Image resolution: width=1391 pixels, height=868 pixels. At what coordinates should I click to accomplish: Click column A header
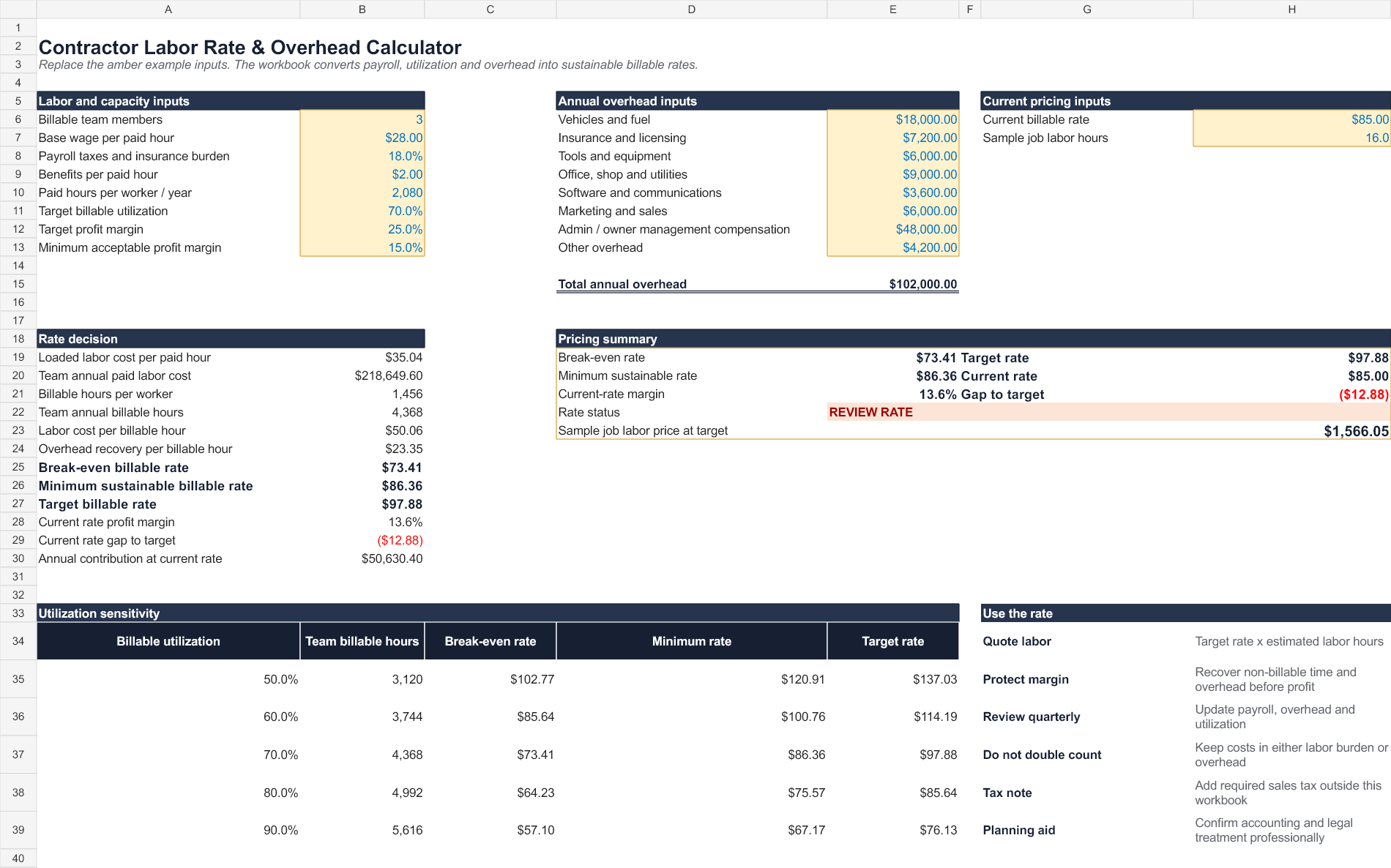coord(168,10)
